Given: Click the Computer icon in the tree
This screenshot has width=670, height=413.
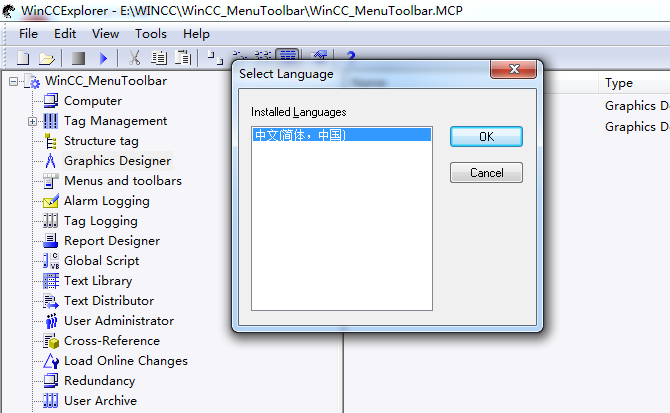Looking at the screenshot, I should point(50,101).
